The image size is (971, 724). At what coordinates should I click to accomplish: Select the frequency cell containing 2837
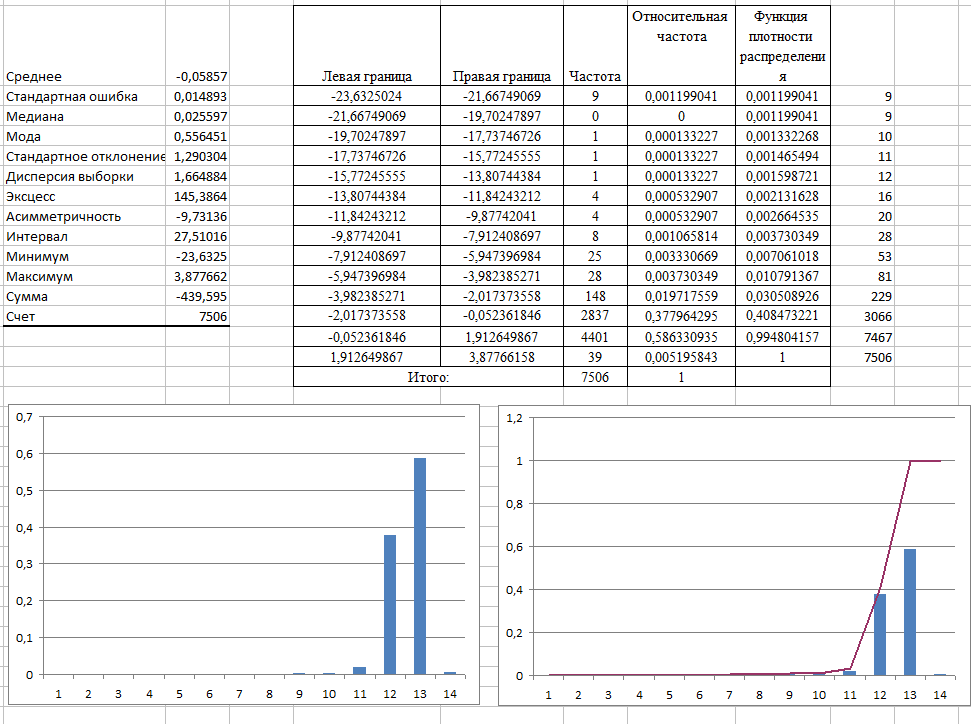pyautogui.click(x=595, y=317)
